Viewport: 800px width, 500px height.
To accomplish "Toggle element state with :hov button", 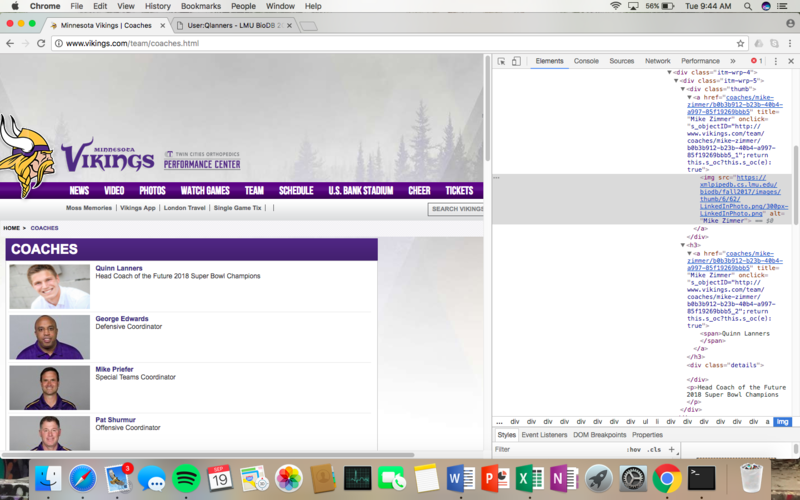I will tap(634, 449).
